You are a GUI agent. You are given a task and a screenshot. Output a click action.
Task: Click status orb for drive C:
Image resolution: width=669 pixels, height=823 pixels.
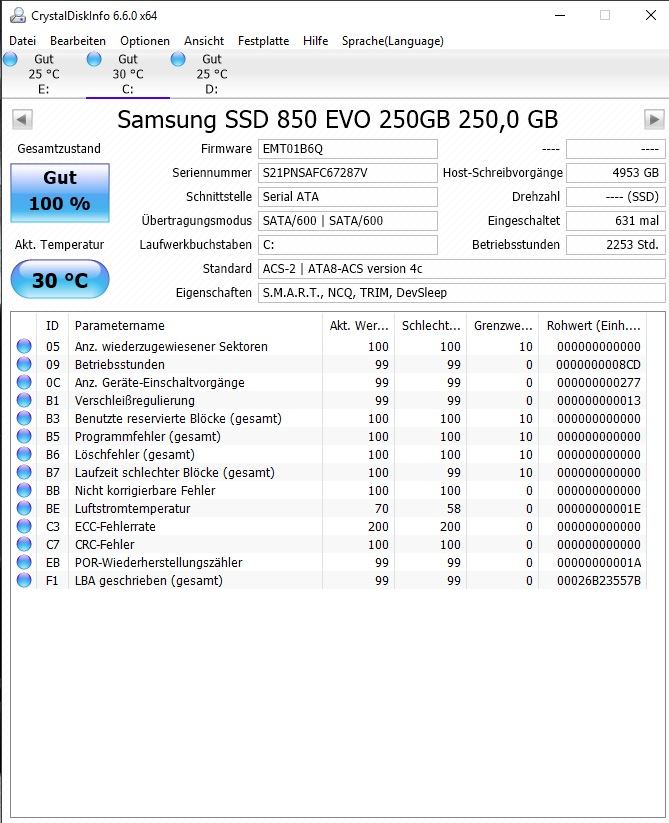pyautogui.click(x=94, y=59)
